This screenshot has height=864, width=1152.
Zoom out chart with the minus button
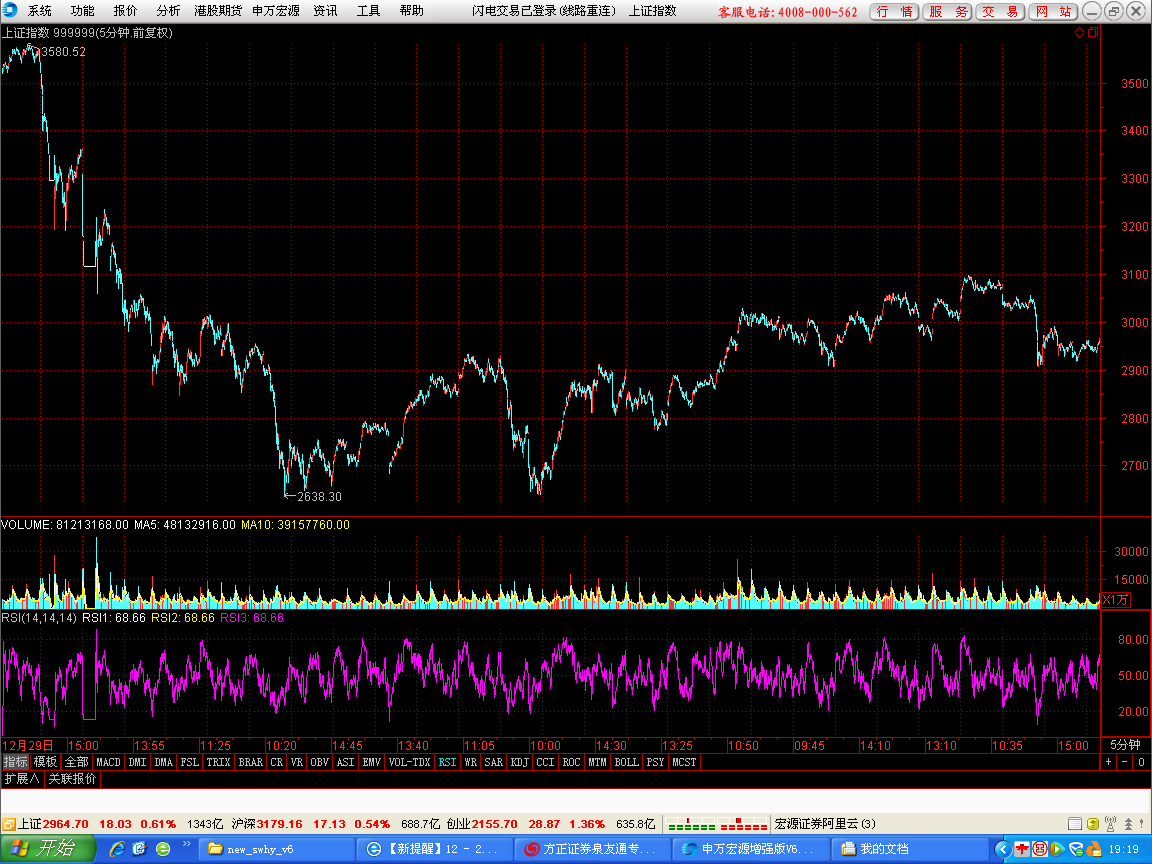click(x=1125, y=762)
